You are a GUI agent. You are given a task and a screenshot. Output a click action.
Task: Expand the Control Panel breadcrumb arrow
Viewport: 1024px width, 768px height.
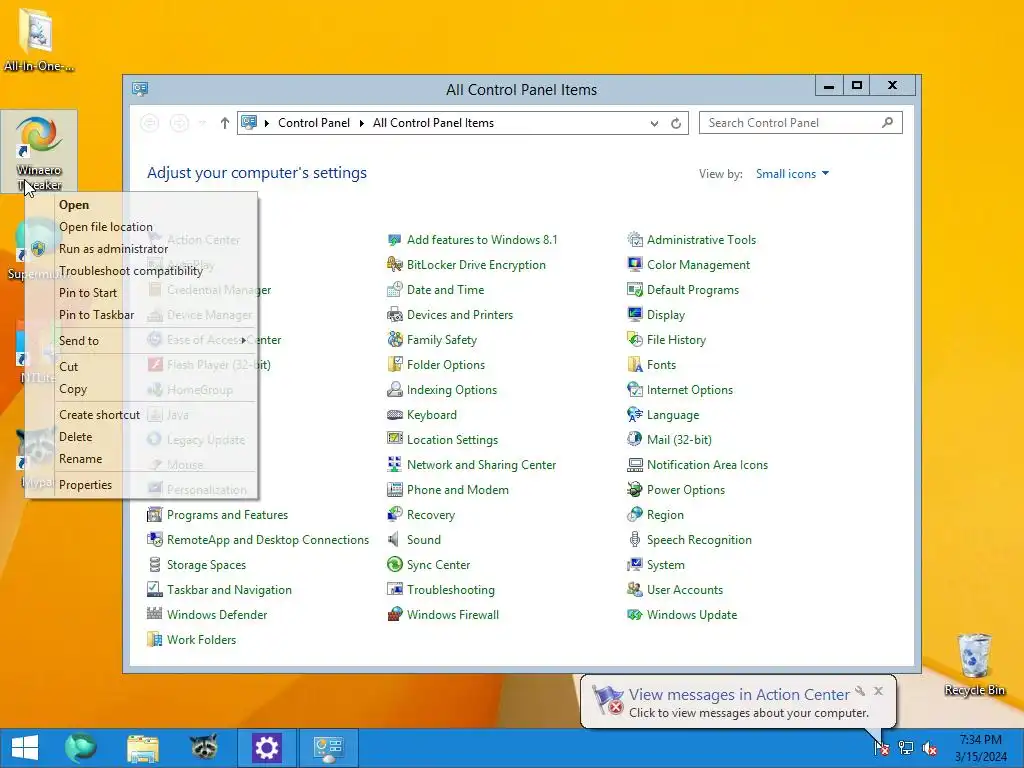[361, 123]
